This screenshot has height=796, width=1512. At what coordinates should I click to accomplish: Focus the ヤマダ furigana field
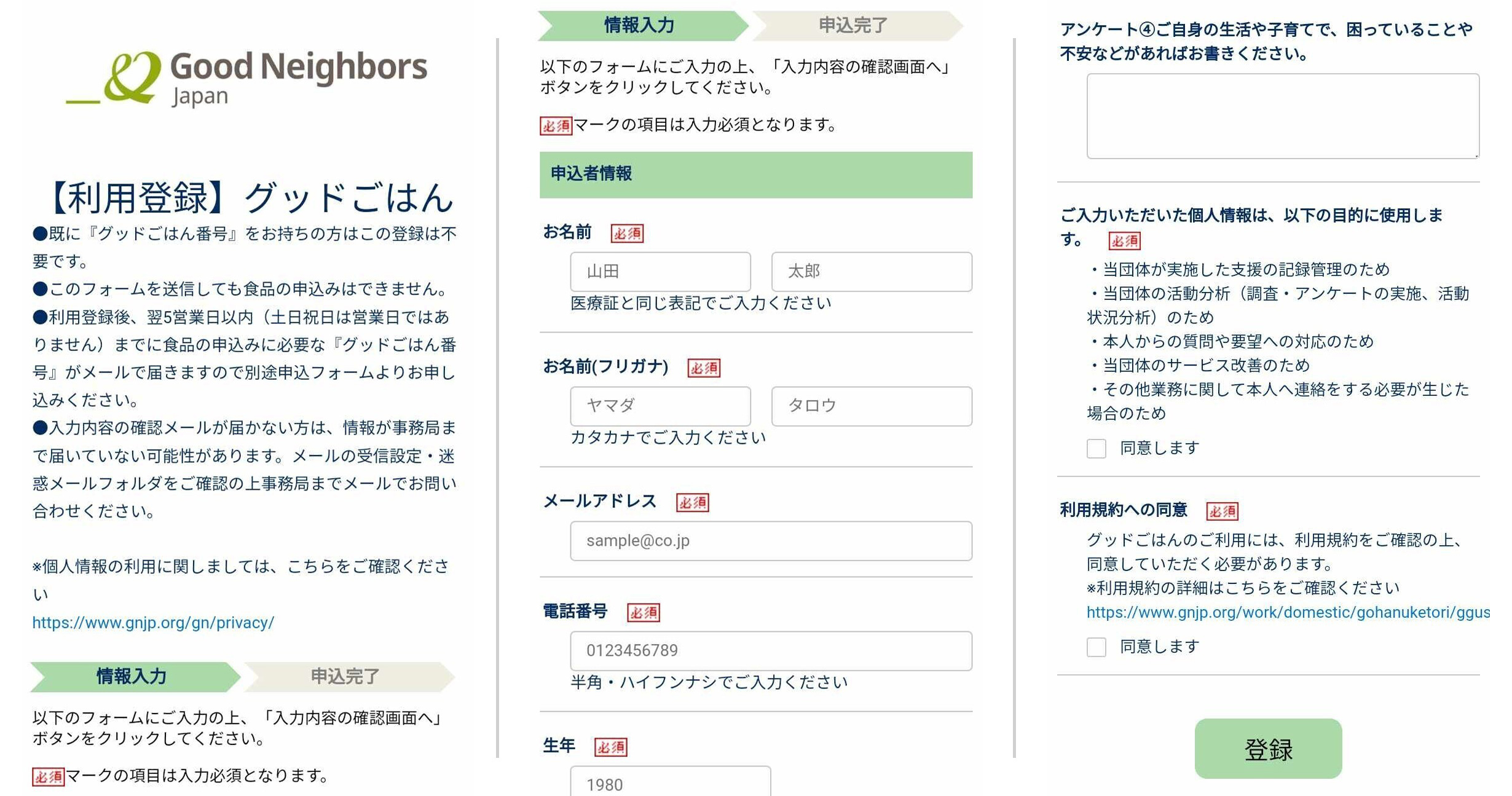[660, 406]
